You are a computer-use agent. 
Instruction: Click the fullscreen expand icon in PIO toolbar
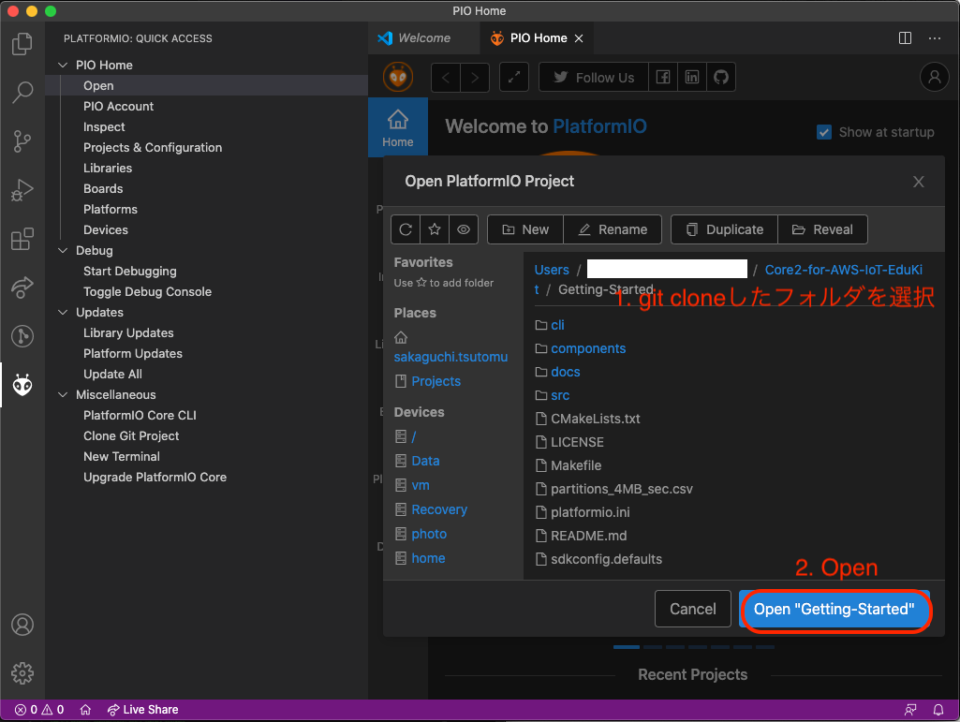pyautogui.click(x=514, y=77)
